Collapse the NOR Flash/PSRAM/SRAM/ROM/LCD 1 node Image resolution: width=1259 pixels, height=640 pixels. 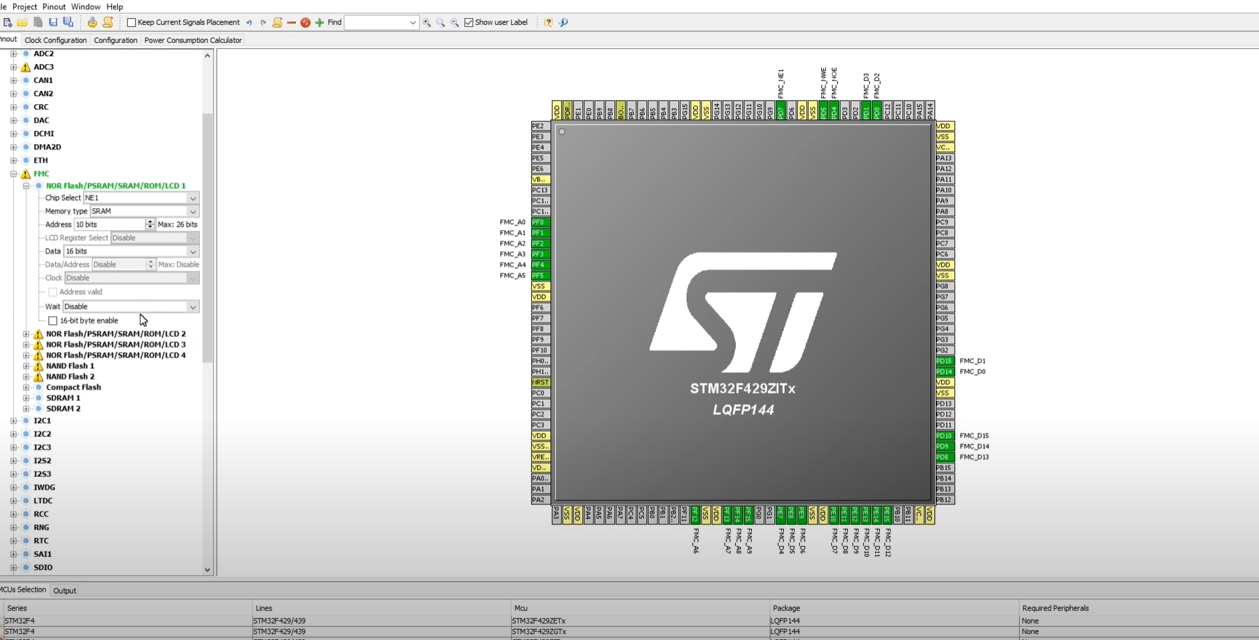point(24,185)
